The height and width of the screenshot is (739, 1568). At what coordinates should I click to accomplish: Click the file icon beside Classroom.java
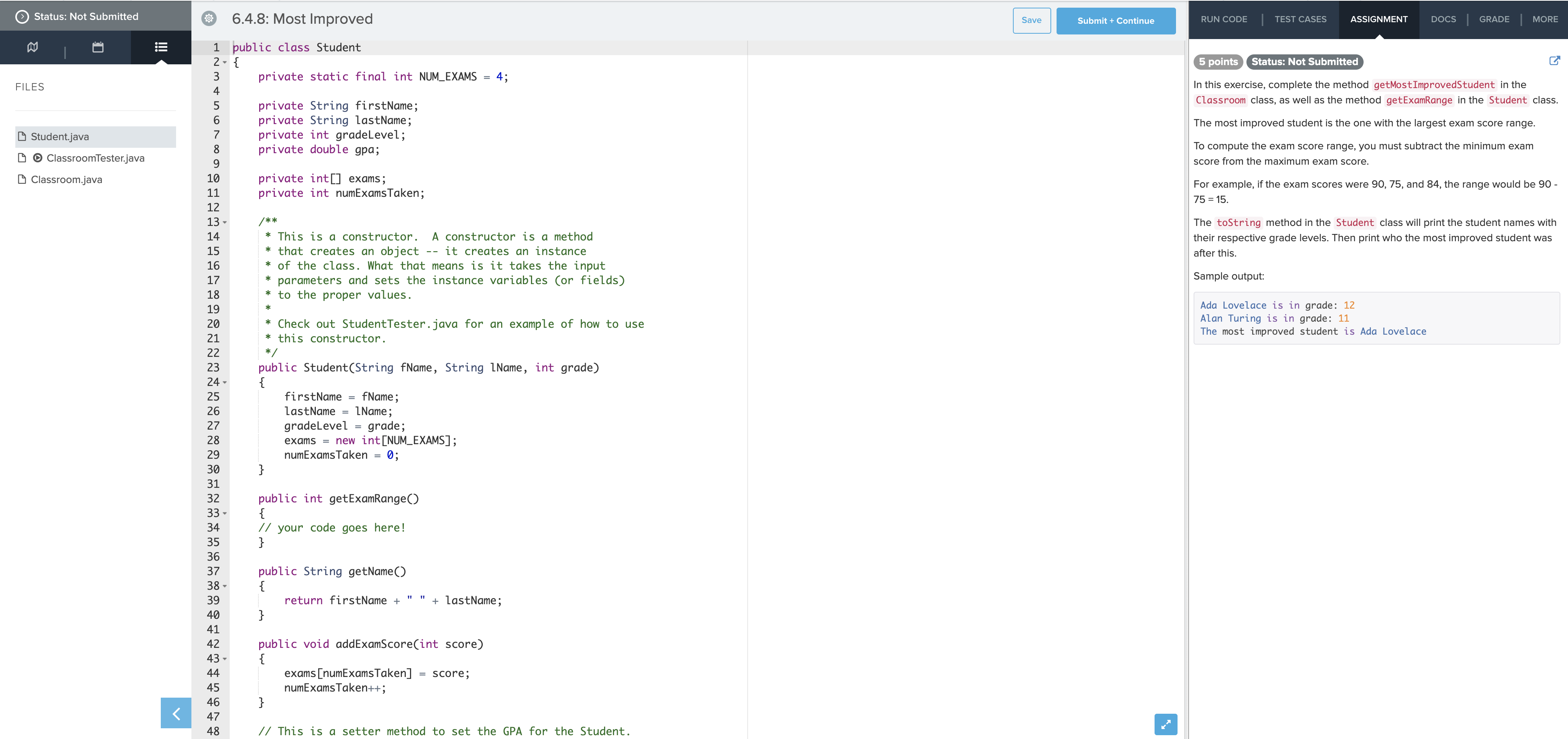tap(22, 179)
